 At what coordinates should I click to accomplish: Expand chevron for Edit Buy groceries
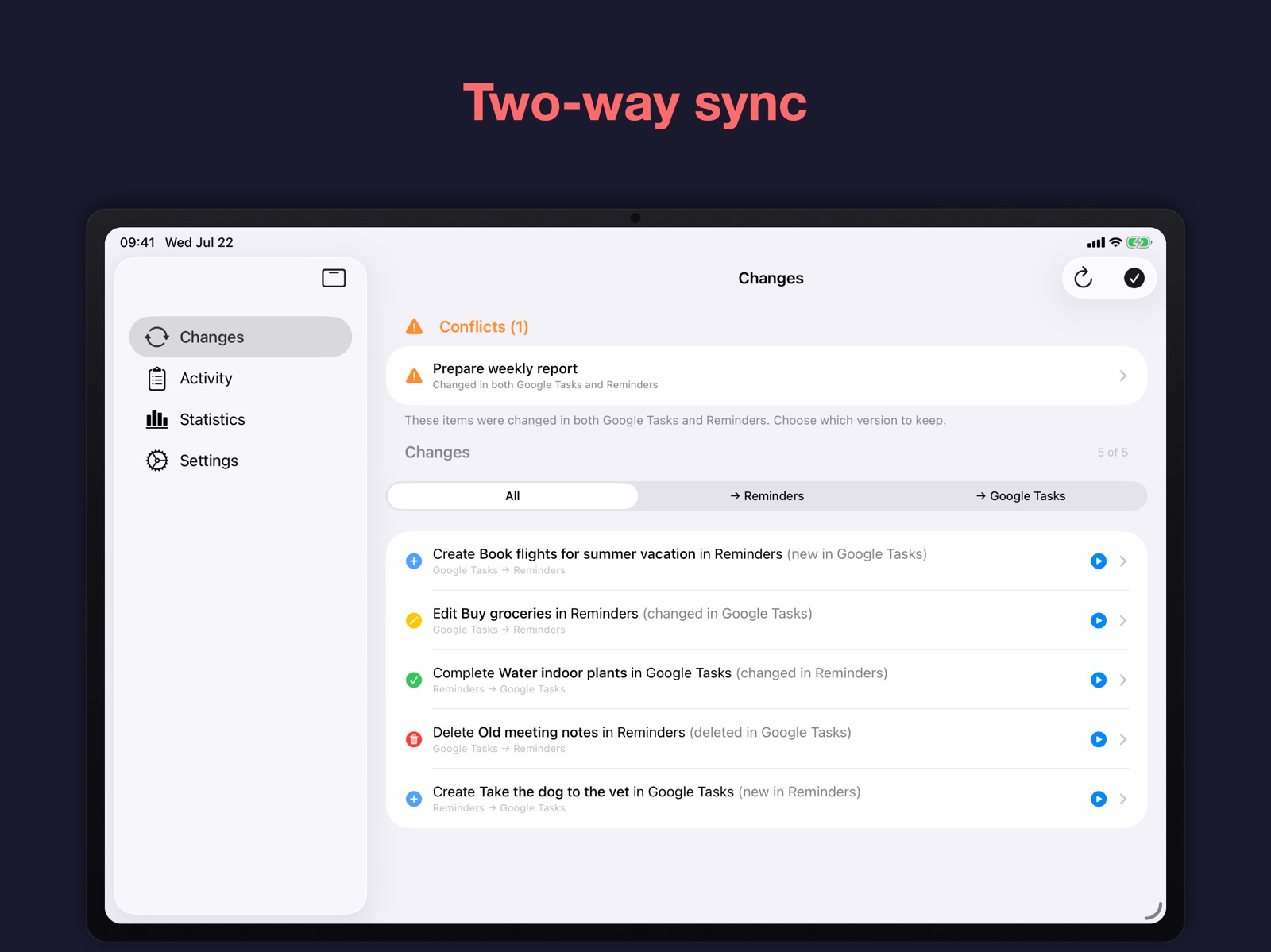click(x=1122, y=621)
